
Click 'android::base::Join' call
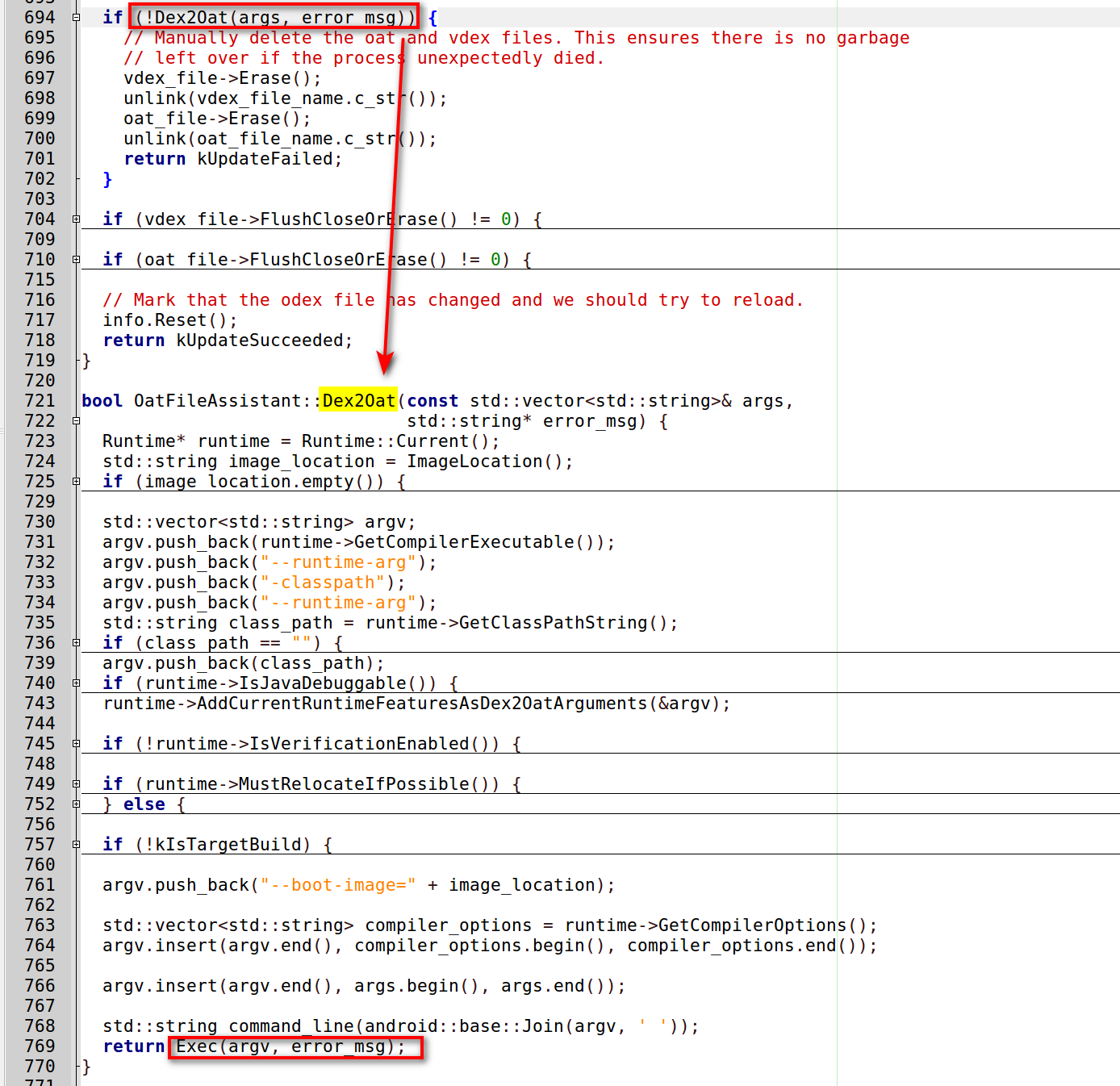coord(464,1026)
